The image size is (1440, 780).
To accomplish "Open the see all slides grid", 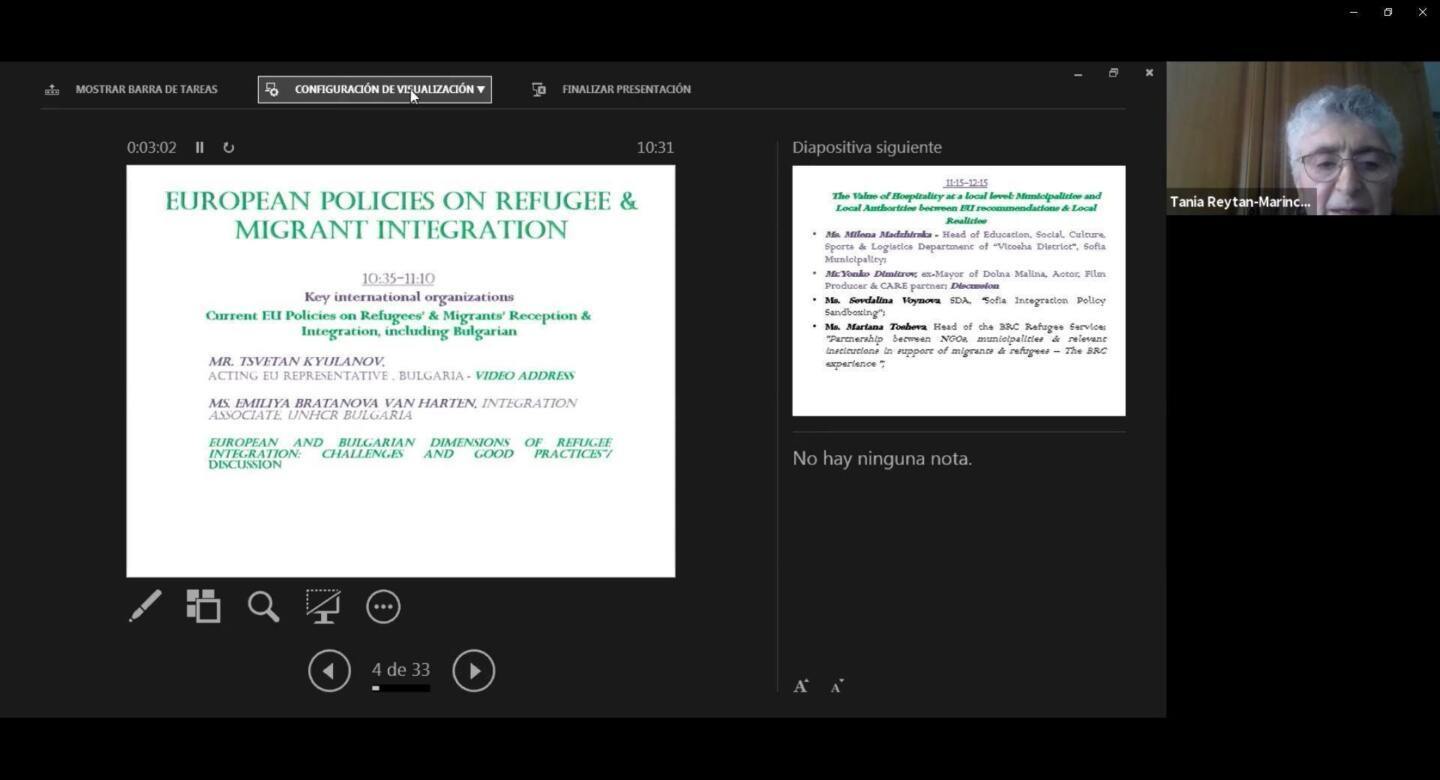I will point(203,606).
